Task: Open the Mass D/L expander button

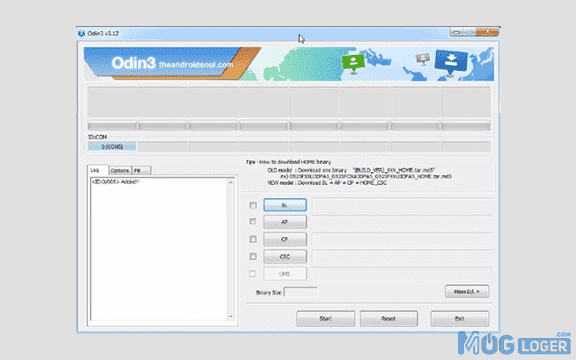Action: (x=467, y=292)
